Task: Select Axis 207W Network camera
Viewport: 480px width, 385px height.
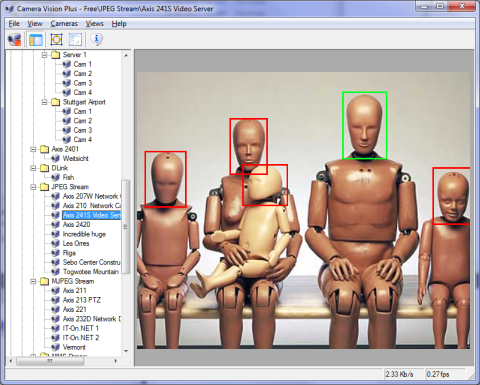Action: pos(92,196)
